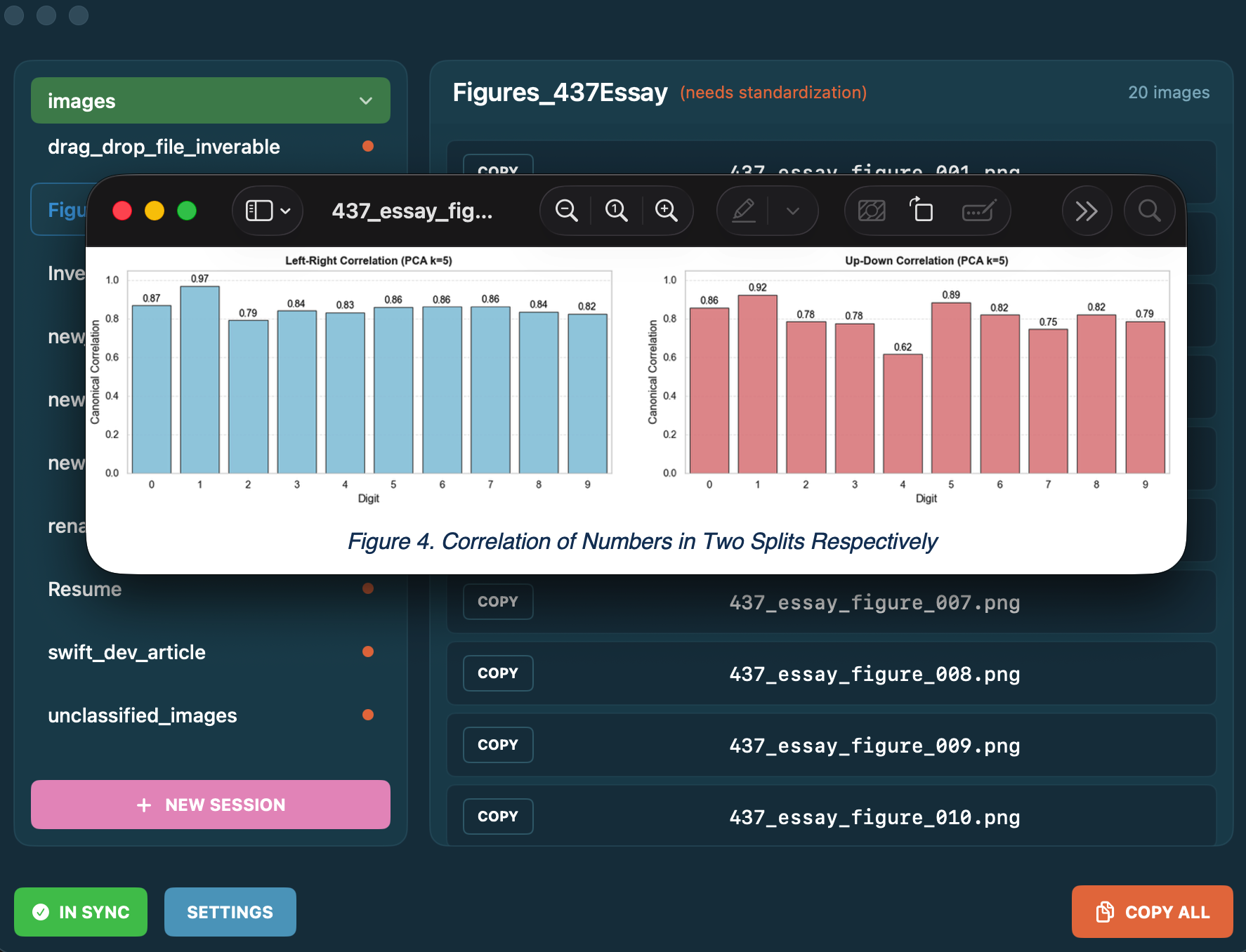Open the Settings button
1246x952 pixels.
230,912
